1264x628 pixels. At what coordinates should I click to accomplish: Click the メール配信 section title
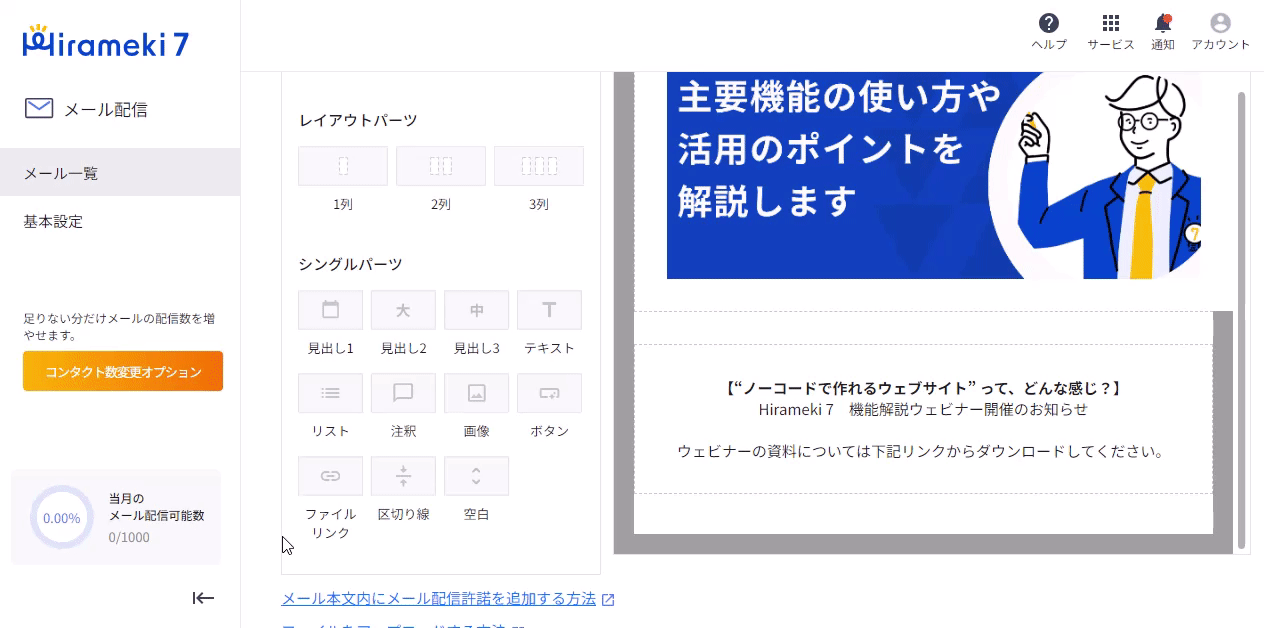[106, 109]
